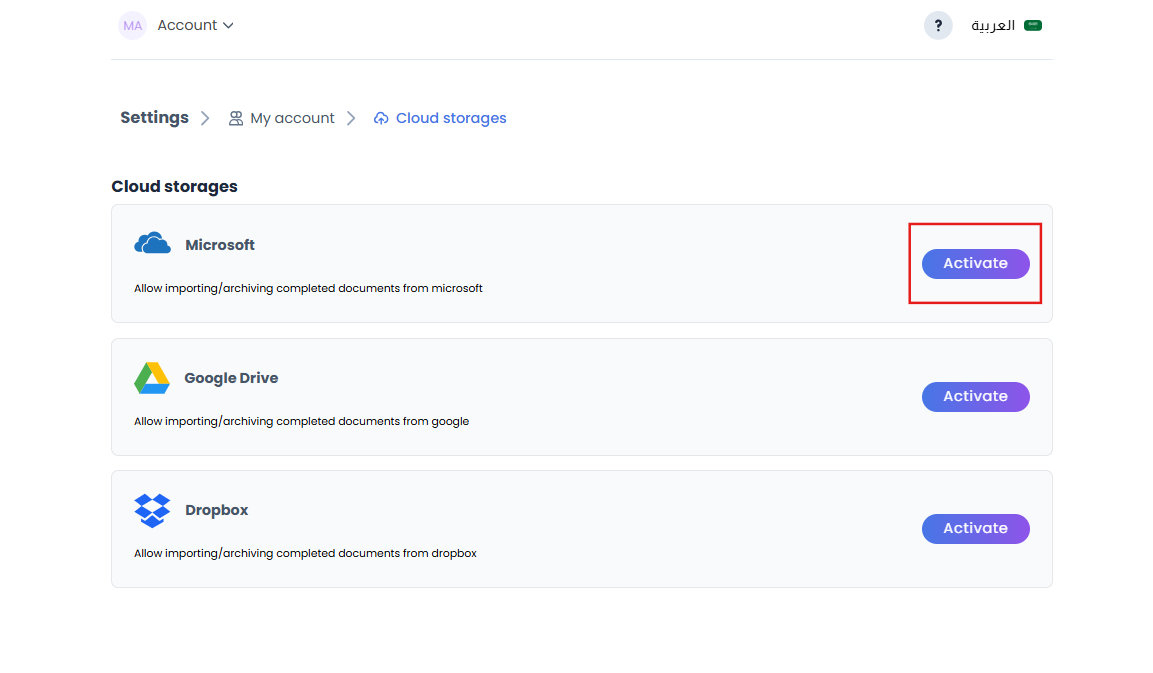Image resolution: width=1153 pixels, height=673 pixels.
Task: Click the Google Drive heading text
Action: pyautogui.click(x=231, y=378)
